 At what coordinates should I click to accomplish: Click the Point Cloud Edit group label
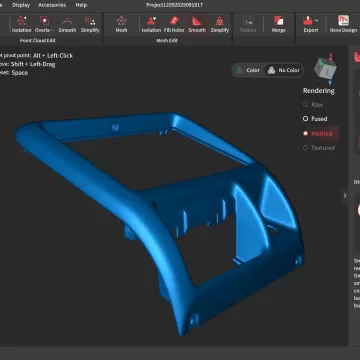(38, 41)
